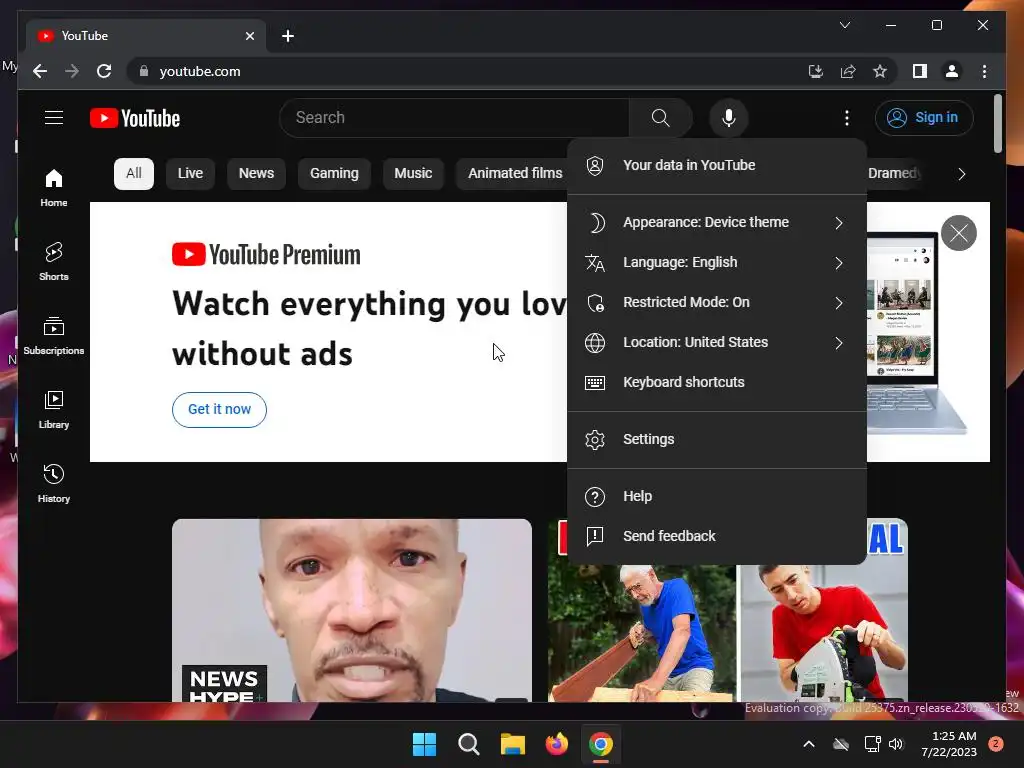Search with your voice microphone icon
1024x768 pixels.
point(729,118)
